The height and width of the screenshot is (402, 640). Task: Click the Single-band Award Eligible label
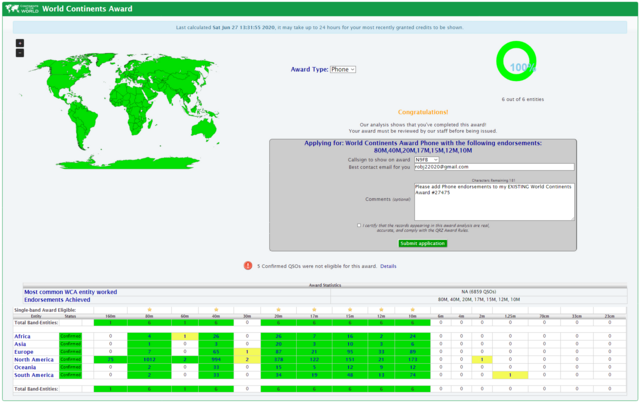[45, 310]
